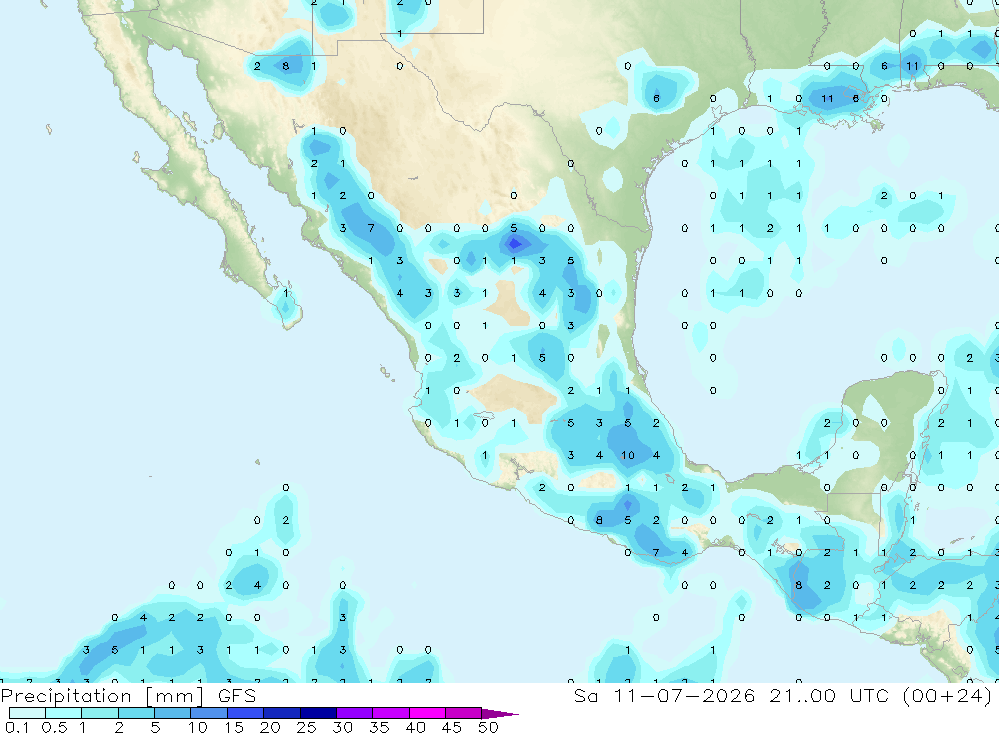The image size is (1000, 733).
Task: Click the '20' legend scale label
Action: point(270,727)
